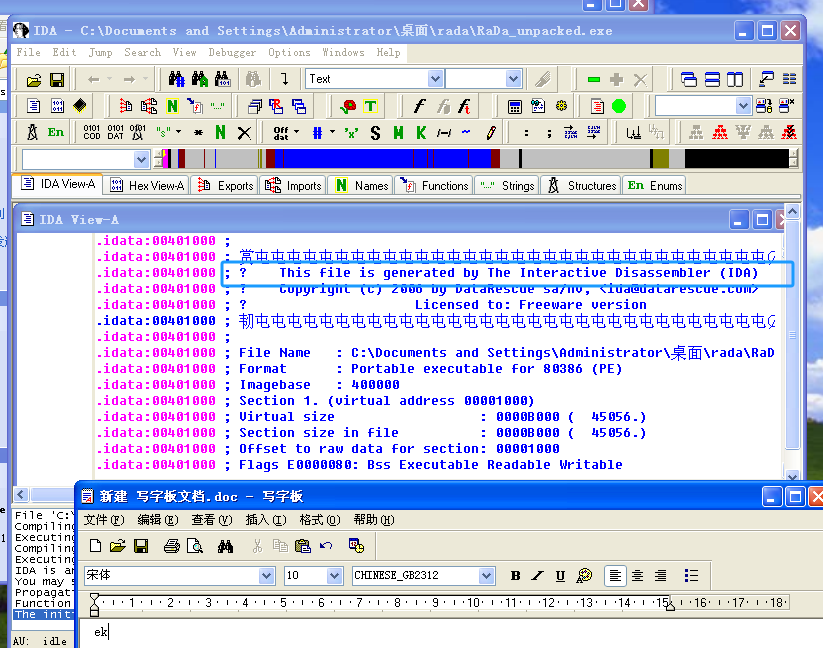Expand the Off dat icon dropdown arrow
Image resolution: width=823 pixels, height=648 pixels.
(297, 132)
